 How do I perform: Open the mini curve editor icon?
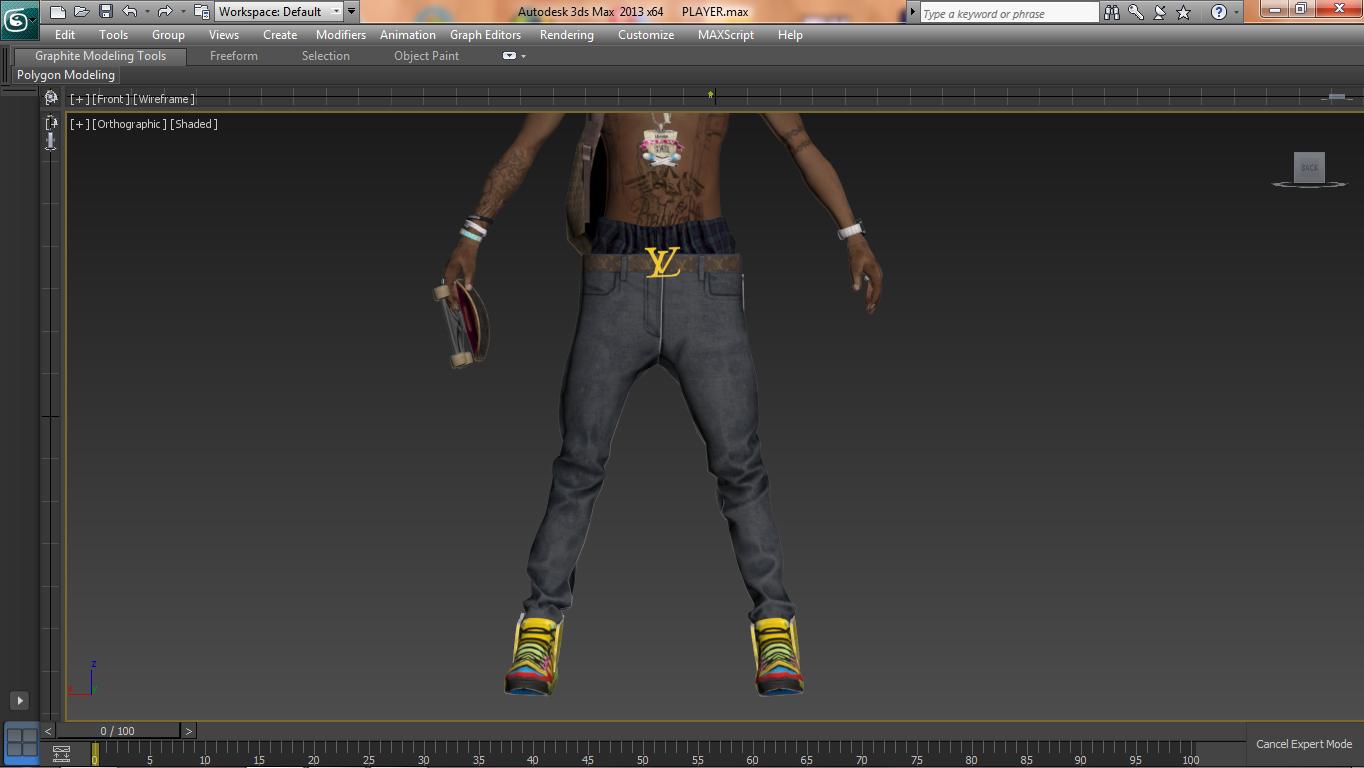(x=61, y=754)
